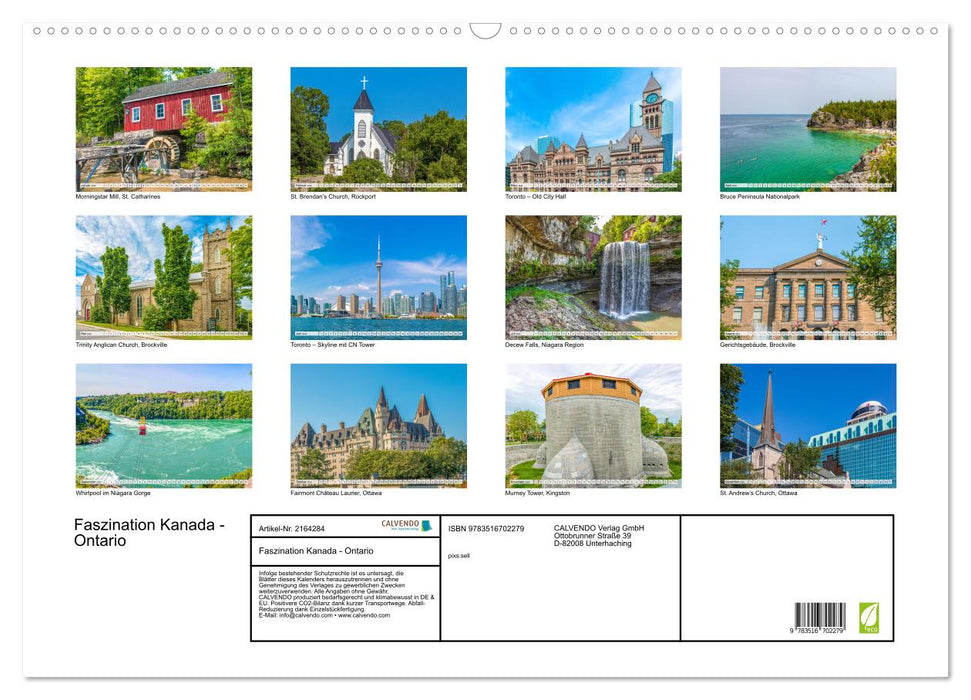Select the Gerichtsgebäude Brockville photo
The image size is (971, 700).
807,277
